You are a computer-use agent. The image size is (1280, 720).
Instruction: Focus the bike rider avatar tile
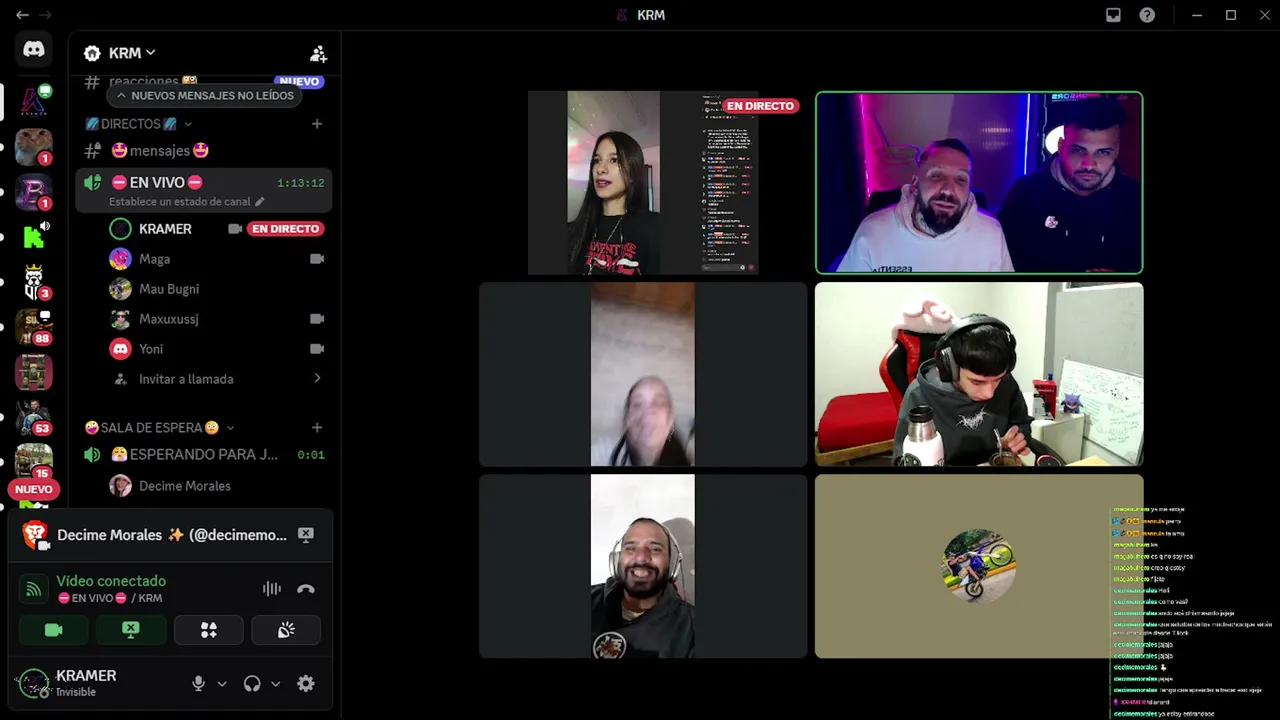click(x=979, y=566)
